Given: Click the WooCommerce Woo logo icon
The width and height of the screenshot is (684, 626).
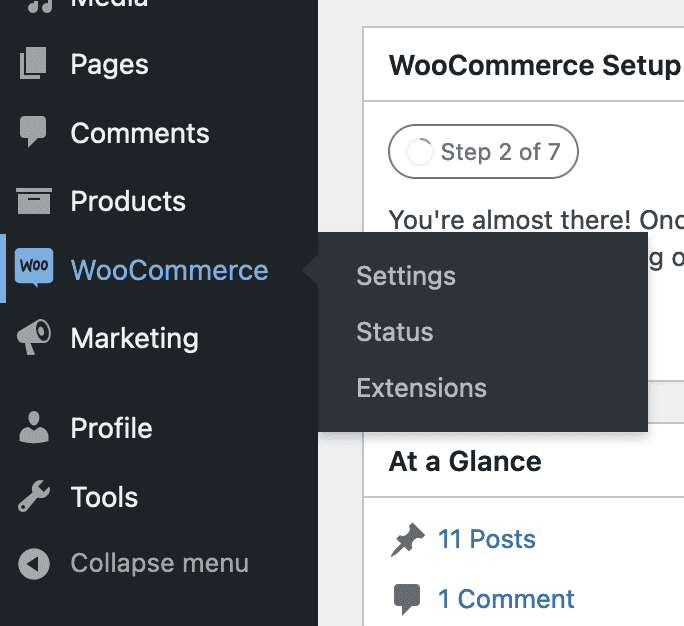Looking at the screenshot, I should click(34, 267).
